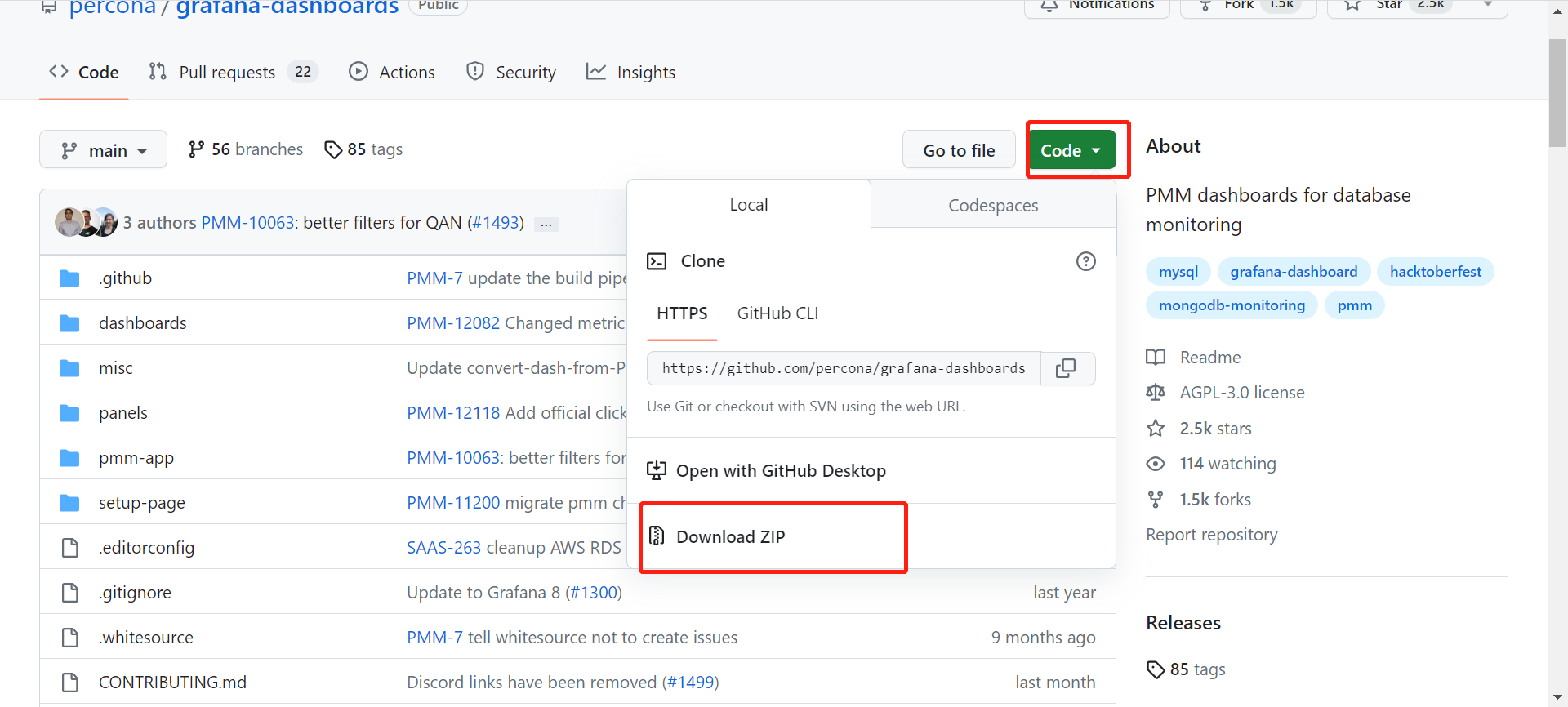
Task: Toggle the green Code dropdown button
Action: coord(1071,150)
